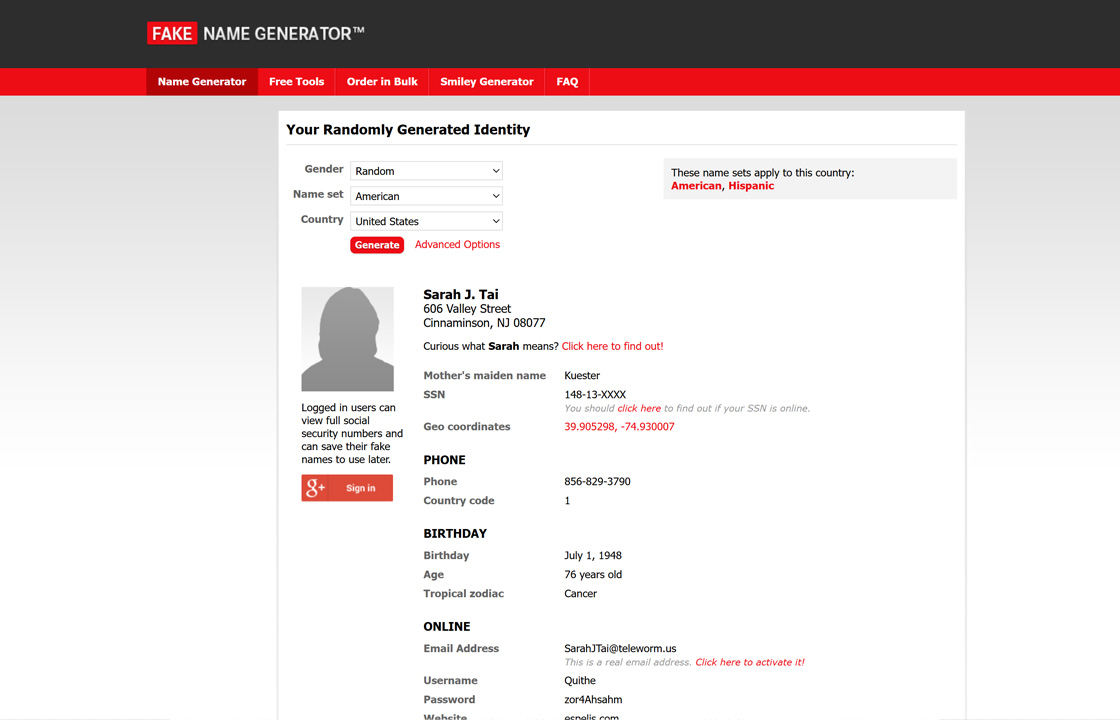Screen dimensions: 1120x720
Task: Expand the Name set dropdown
Action: click(x=426, y=196)
